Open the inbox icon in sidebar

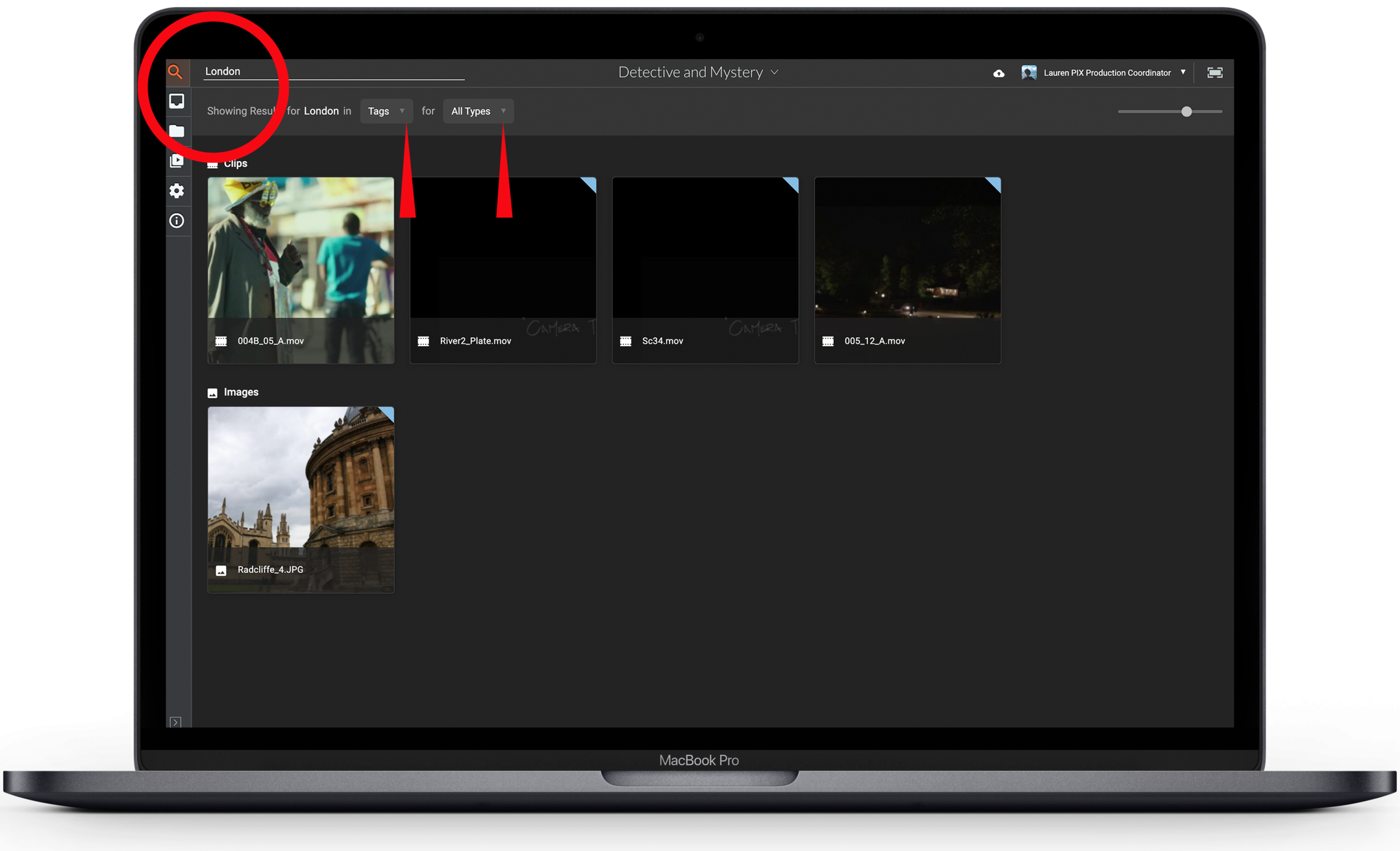point(177,101)
